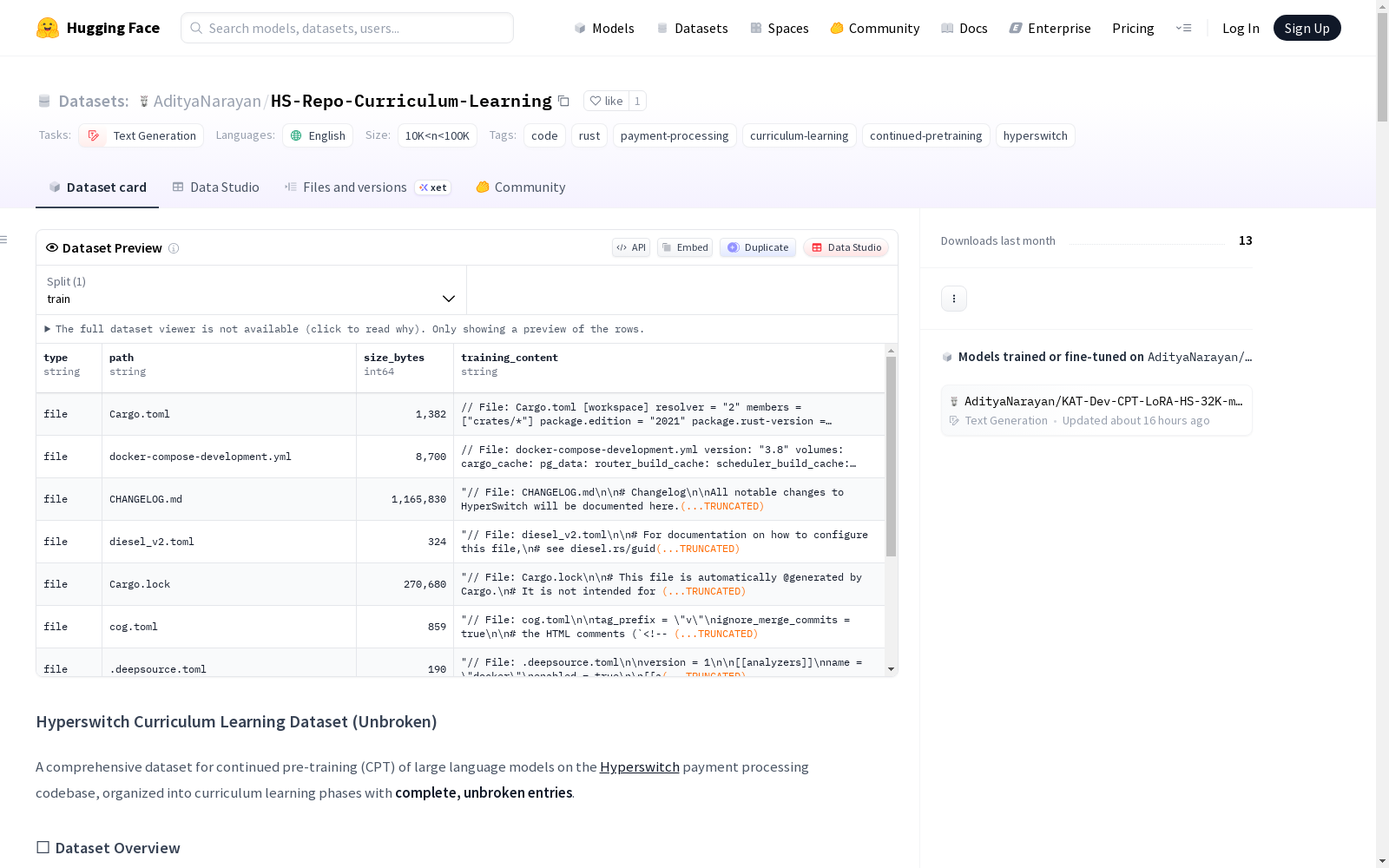Screen dimensions: 1389x868
Task: Open the Datasets menu item
Action: click(693, 28)
